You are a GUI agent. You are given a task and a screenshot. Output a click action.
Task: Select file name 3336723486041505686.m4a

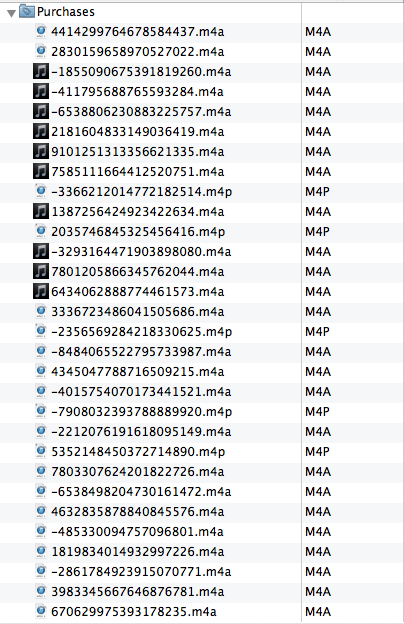point(137,312)
